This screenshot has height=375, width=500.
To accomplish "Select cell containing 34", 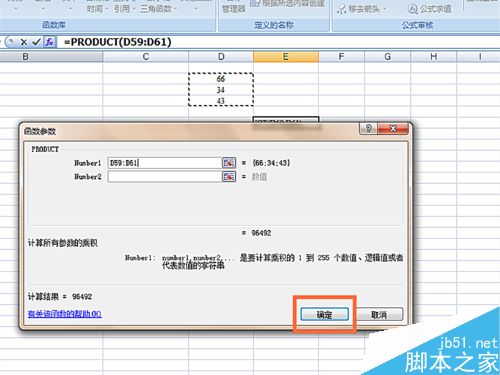I will [221, 90].
